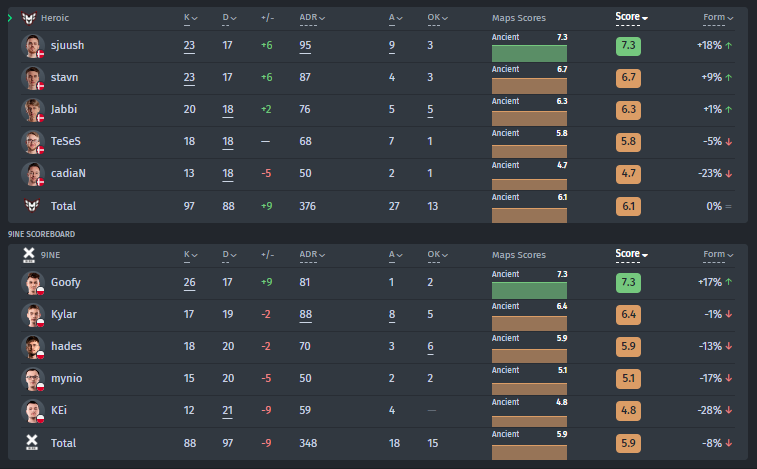The image size is (757, 469).
Task: Sort Heroic table by Form column
Action: pos(718,17)
